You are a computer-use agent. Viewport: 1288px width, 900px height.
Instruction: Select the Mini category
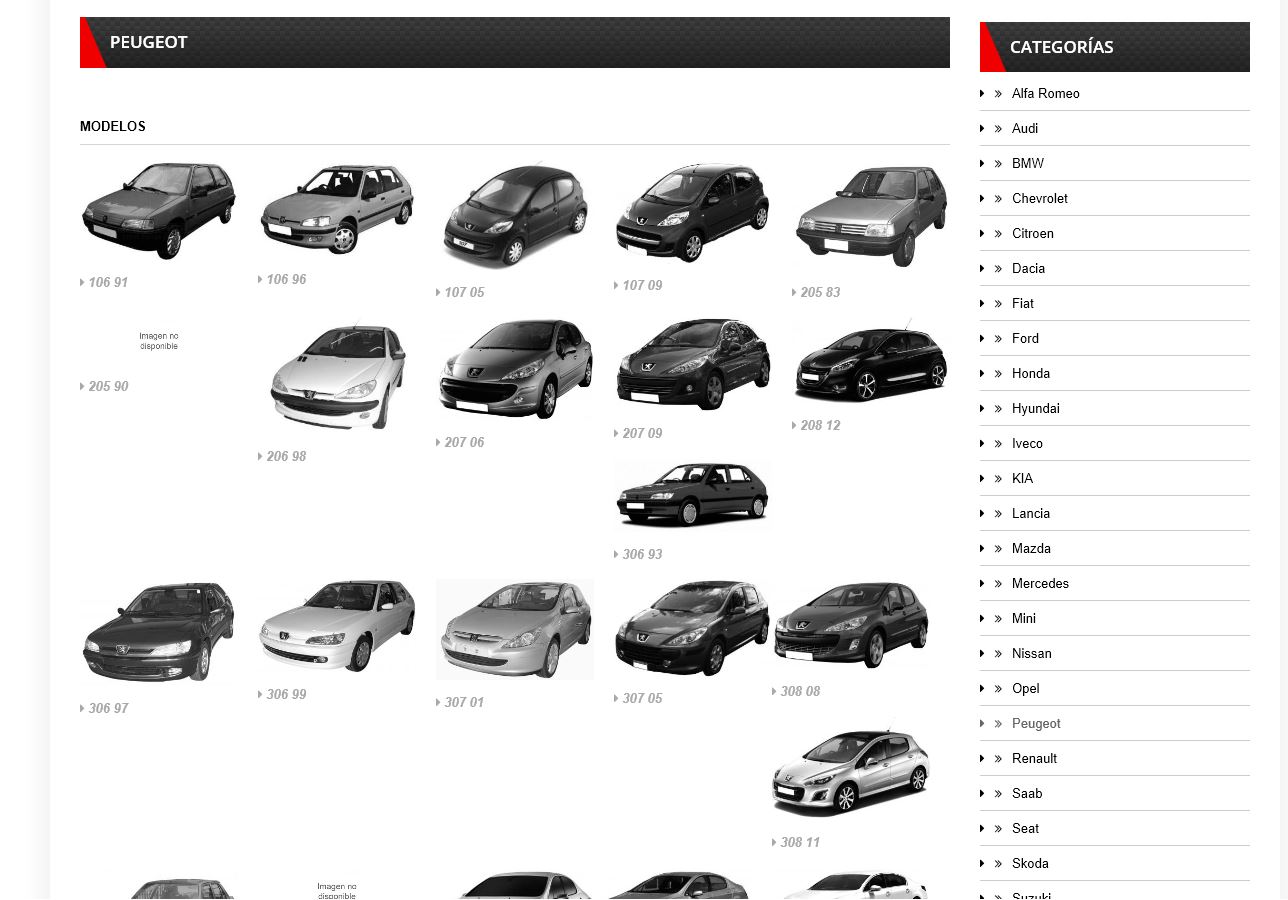click(1024, 619)
